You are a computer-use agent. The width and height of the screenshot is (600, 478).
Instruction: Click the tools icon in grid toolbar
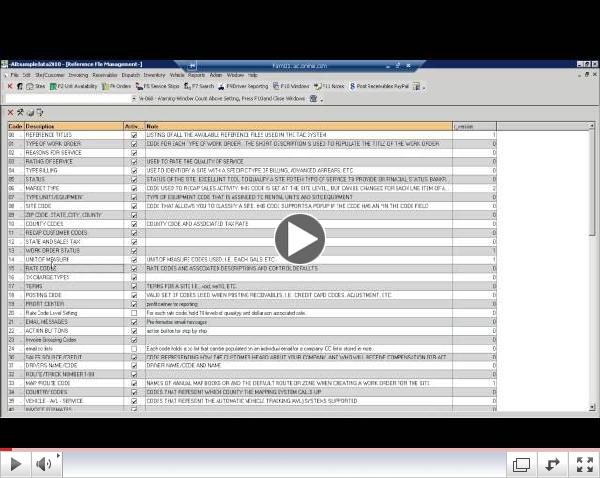point(20,112)
